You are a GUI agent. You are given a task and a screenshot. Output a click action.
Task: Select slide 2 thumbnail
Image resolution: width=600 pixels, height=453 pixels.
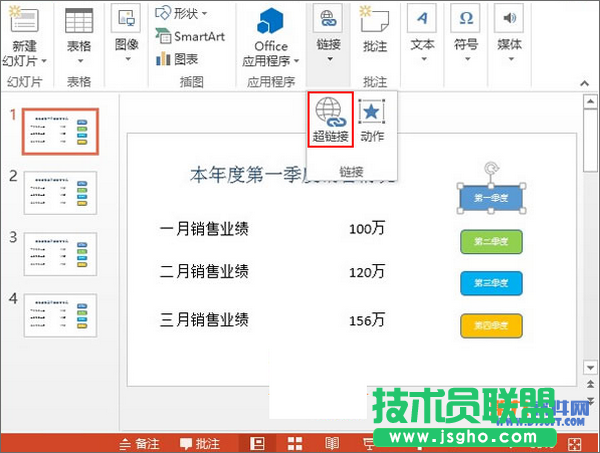tap(60, 193)
